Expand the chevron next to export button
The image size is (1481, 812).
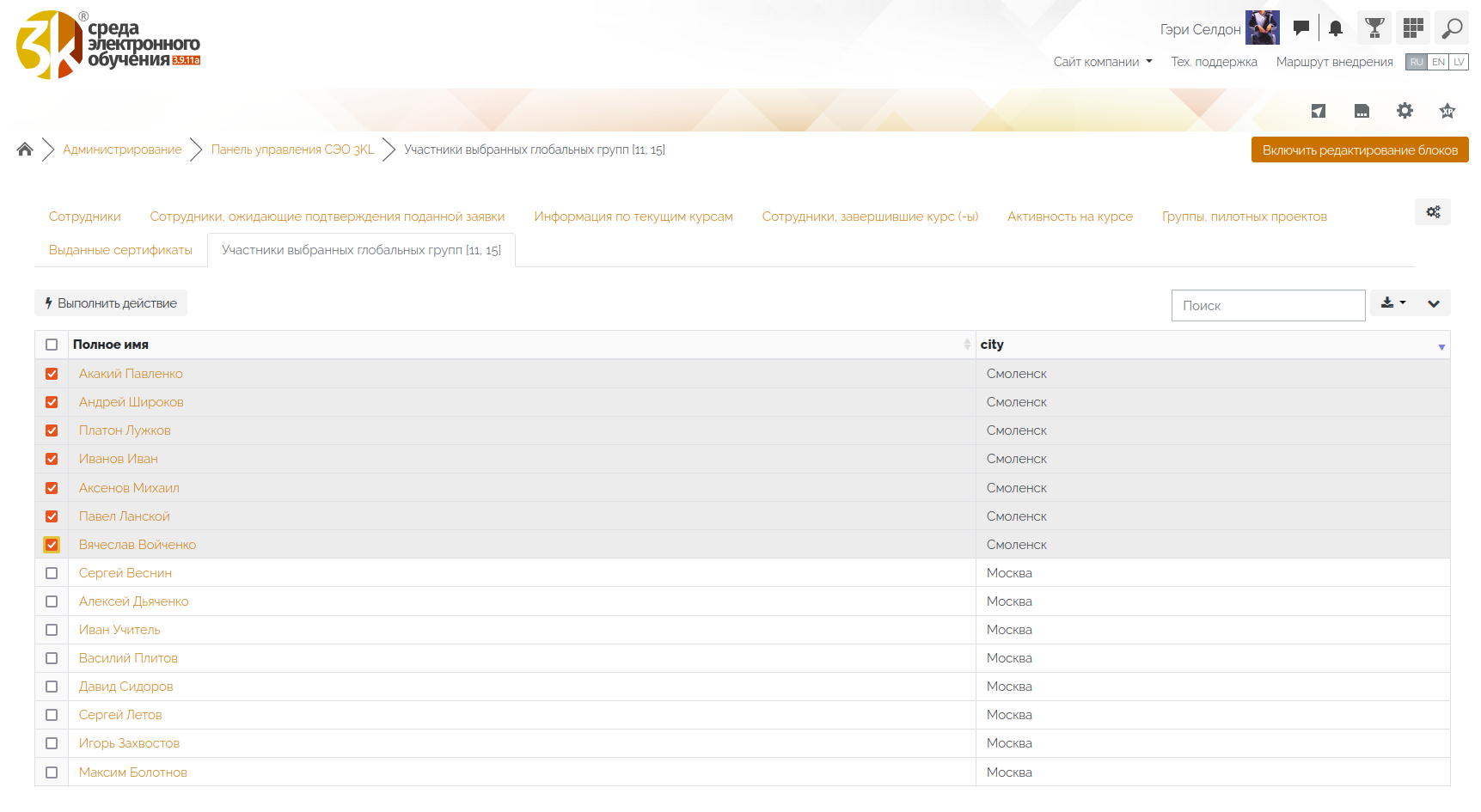click(1433, 303)
